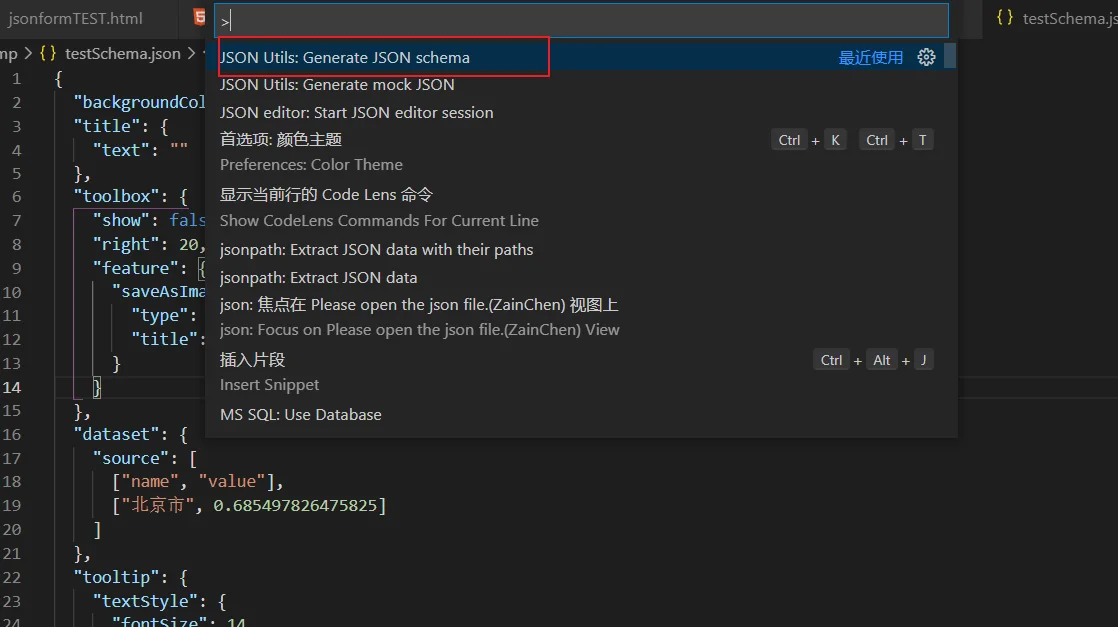Run jsonpath: Extract JSON data with their paths

click(580, 250)
